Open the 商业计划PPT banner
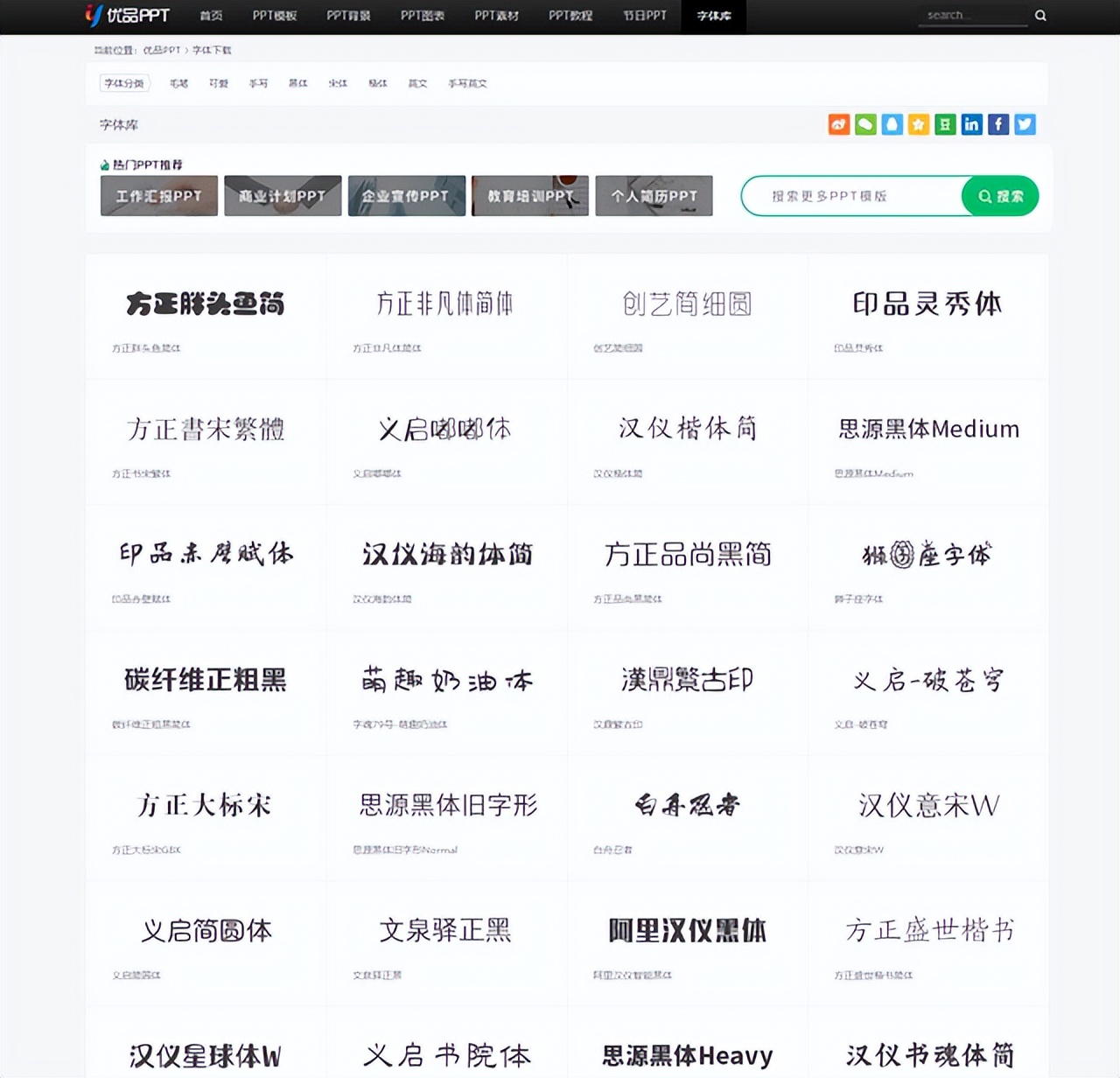This screenshot has height=1078, width=1120. tap(283, 196)
